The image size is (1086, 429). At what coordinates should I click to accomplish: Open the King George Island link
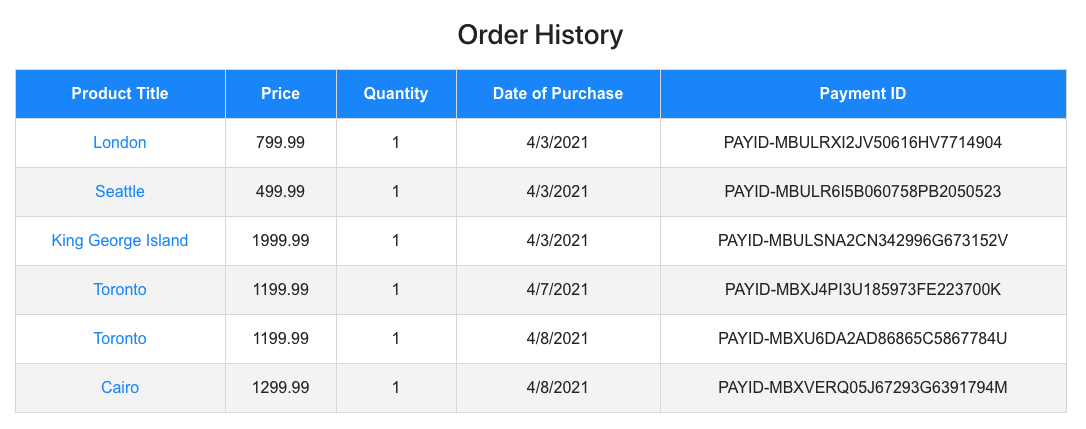tap(120, 240)
